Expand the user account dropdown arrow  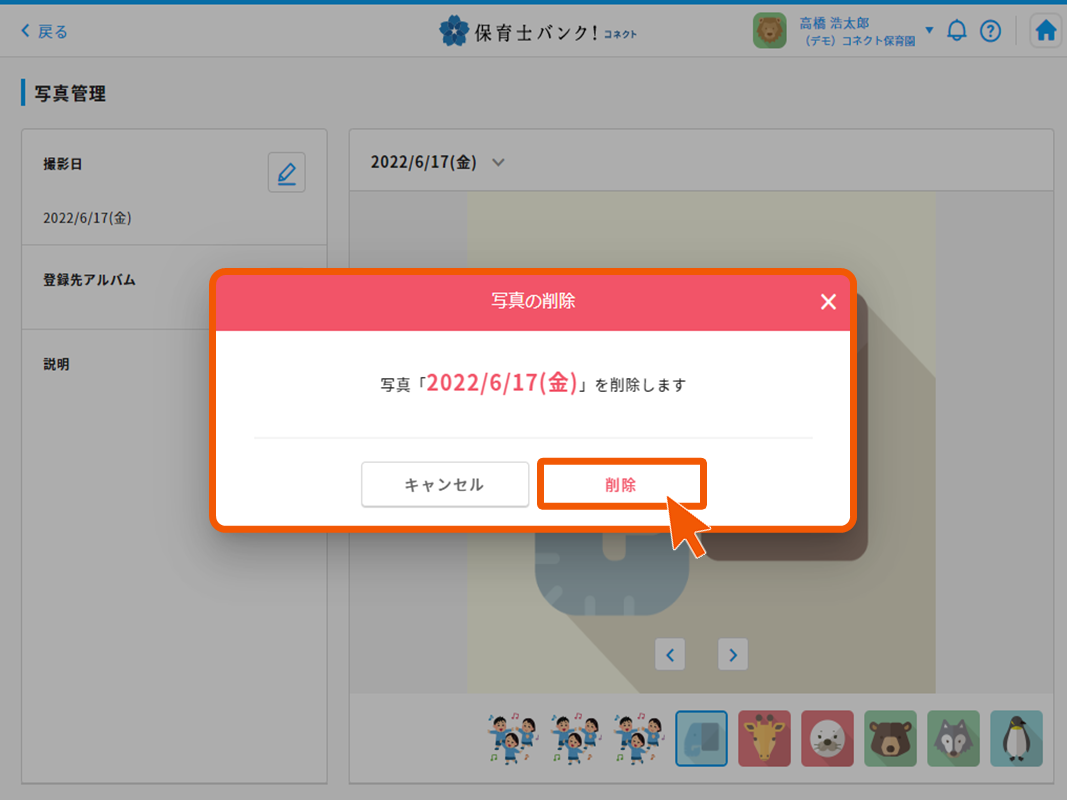point(929,31)
